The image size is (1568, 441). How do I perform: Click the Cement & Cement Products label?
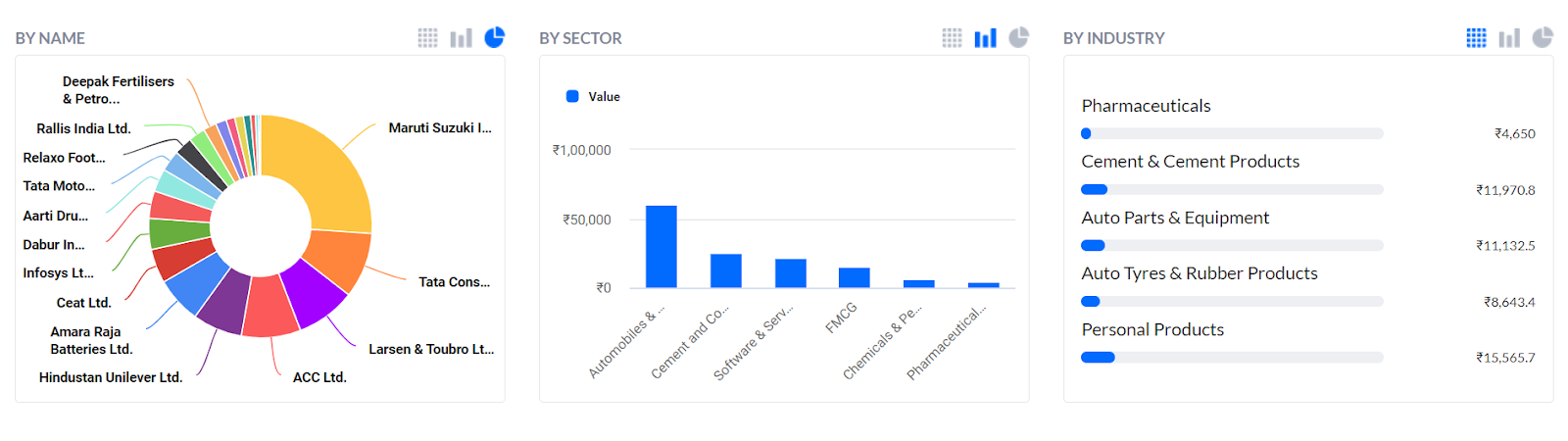point(1191,162)
